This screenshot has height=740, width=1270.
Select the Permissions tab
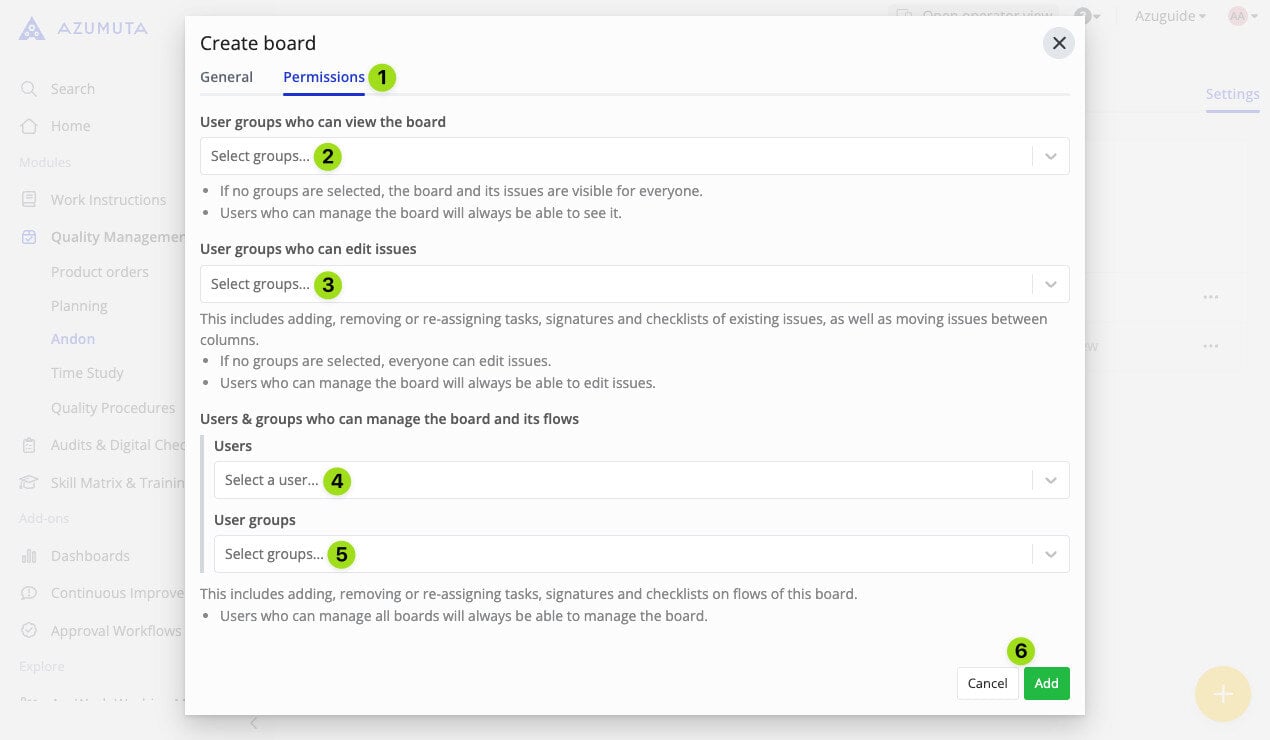point(324,77)
